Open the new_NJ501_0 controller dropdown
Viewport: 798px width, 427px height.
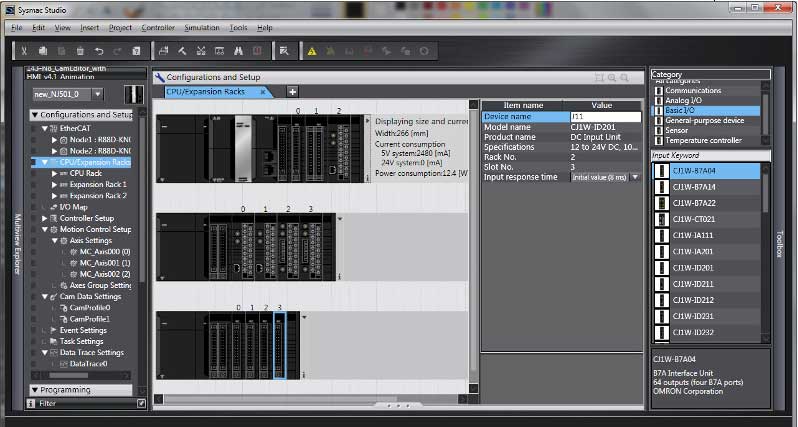(x=98, y=94)
